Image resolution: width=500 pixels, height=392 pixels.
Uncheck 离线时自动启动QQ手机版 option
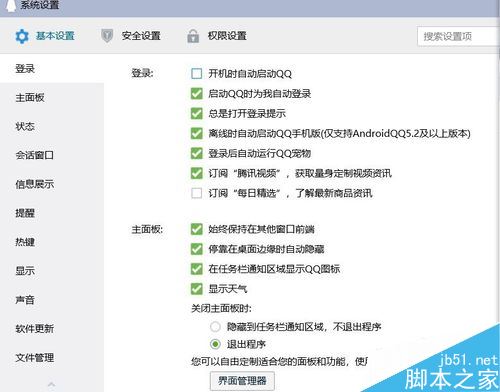point(197,133)
